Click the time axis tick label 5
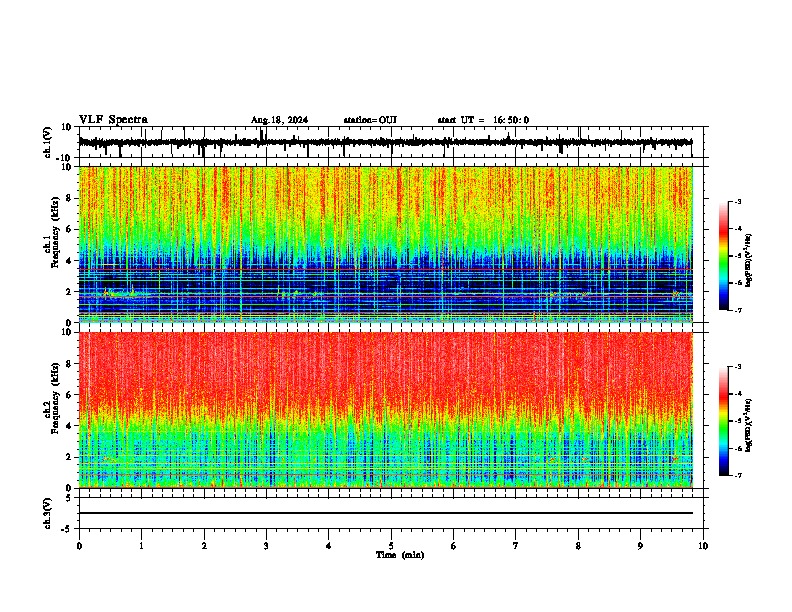Image resolution: width=792 pixels, height=612 pixels. [x=391, y=546]
